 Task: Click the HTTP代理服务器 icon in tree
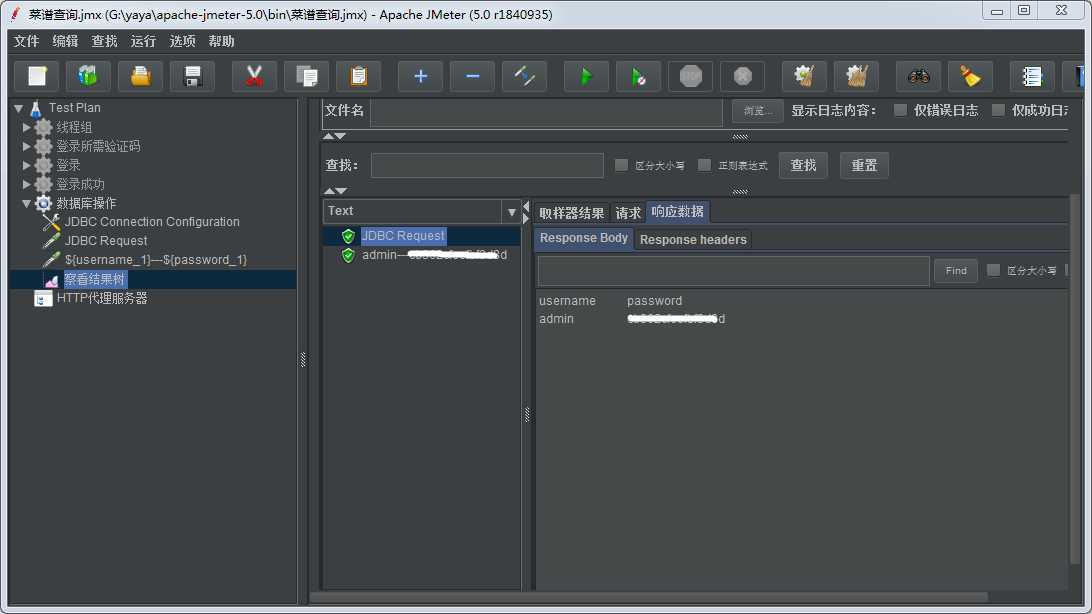(43, 299)
